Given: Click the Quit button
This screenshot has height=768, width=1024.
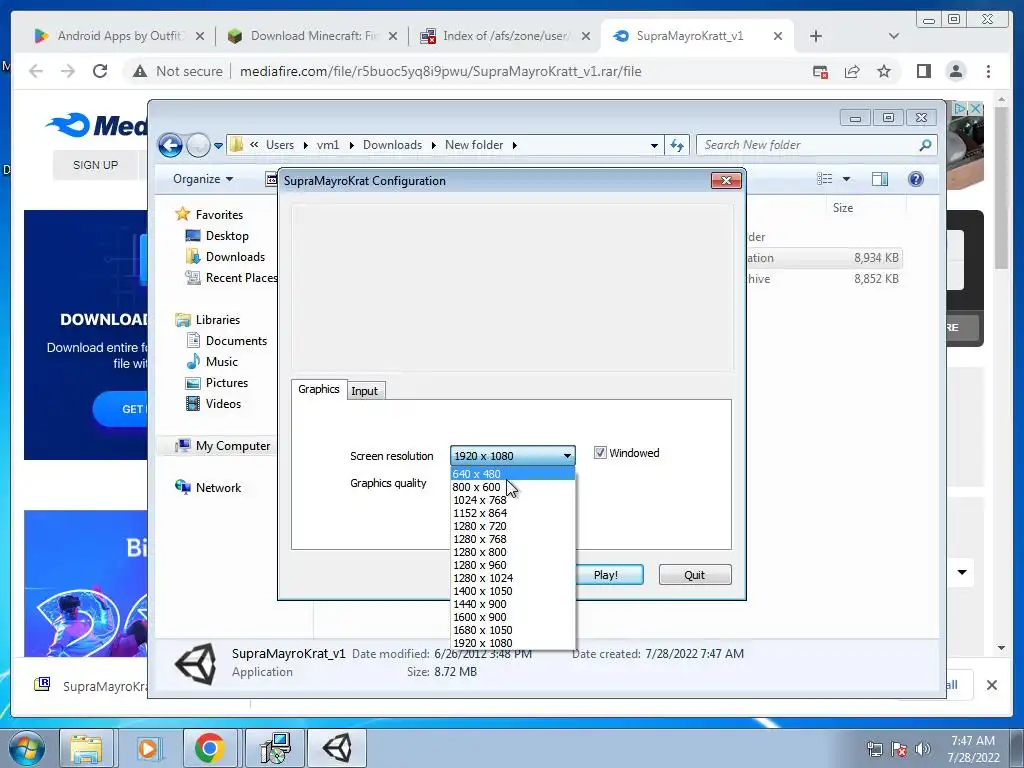Looking at the screenshot, I should click(x=695, y=575).
